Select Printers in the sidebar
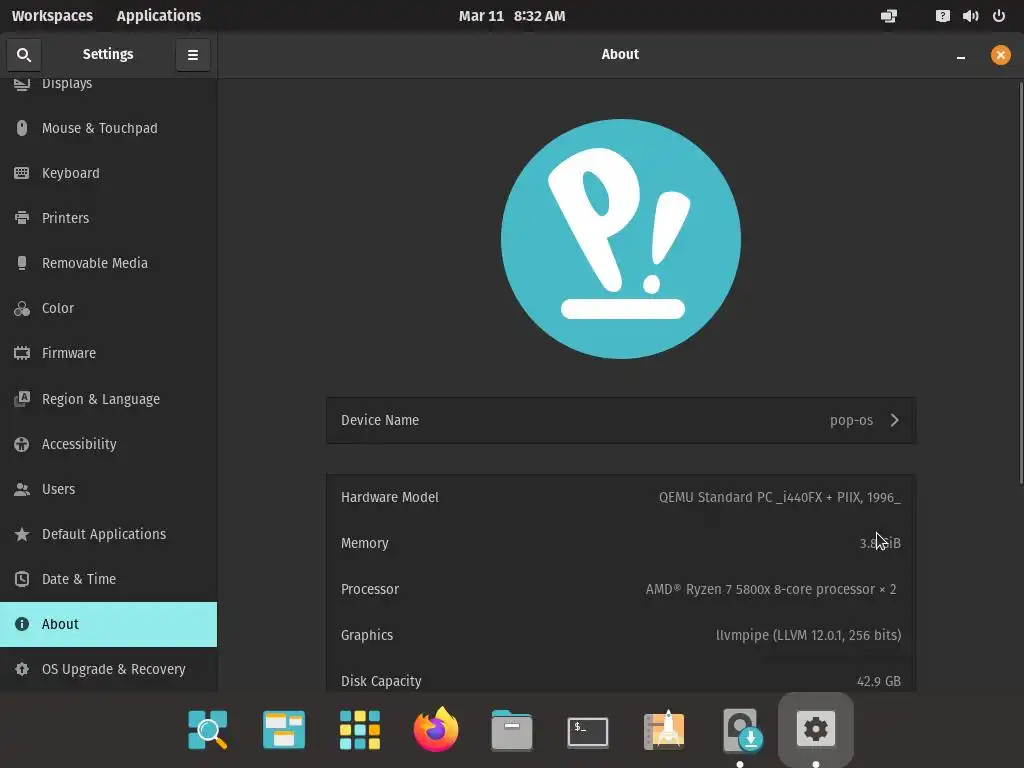This screenshot has width=1024, height=768. 108,219
